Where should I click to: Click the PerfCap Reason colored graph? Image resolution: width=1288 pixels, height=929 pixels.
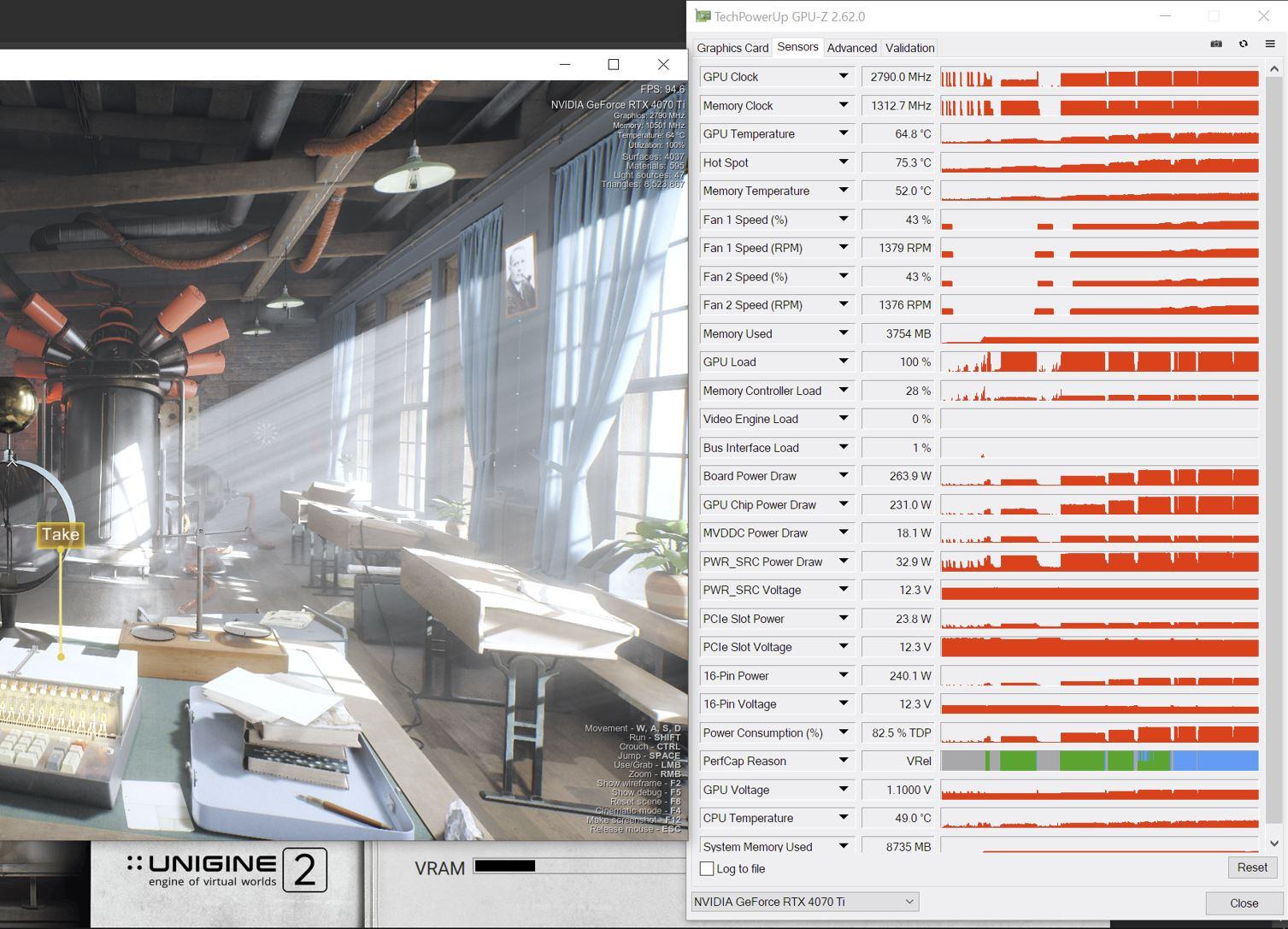(1099, 761)
